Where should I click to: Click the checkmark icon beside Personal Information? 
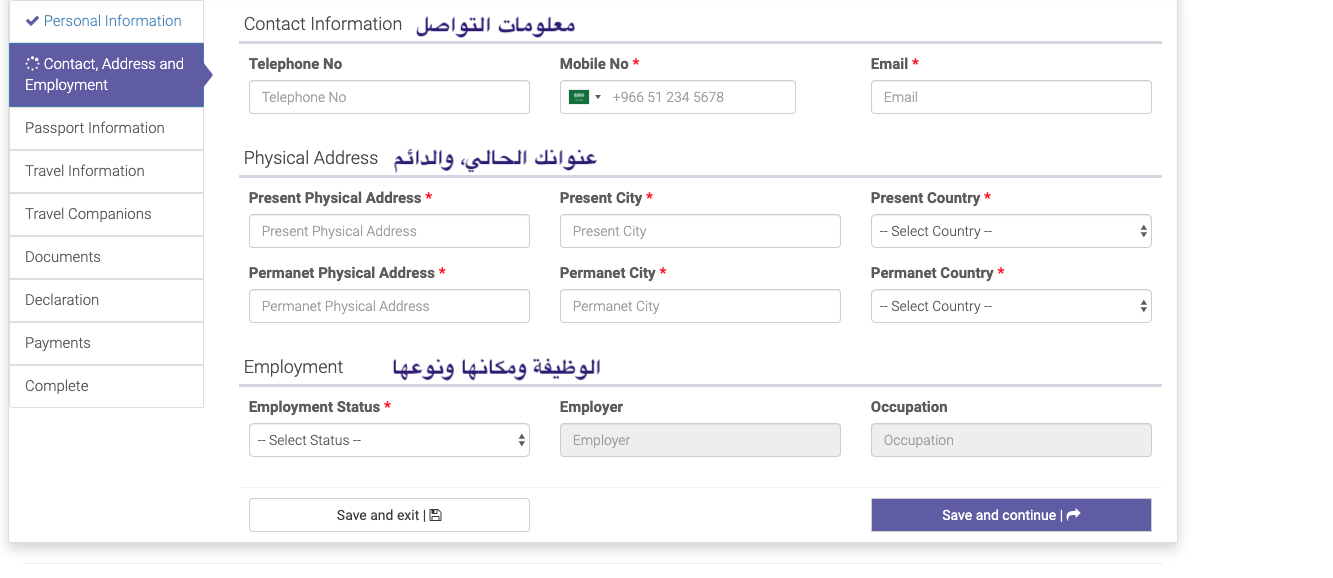click(x=32, y=21)
